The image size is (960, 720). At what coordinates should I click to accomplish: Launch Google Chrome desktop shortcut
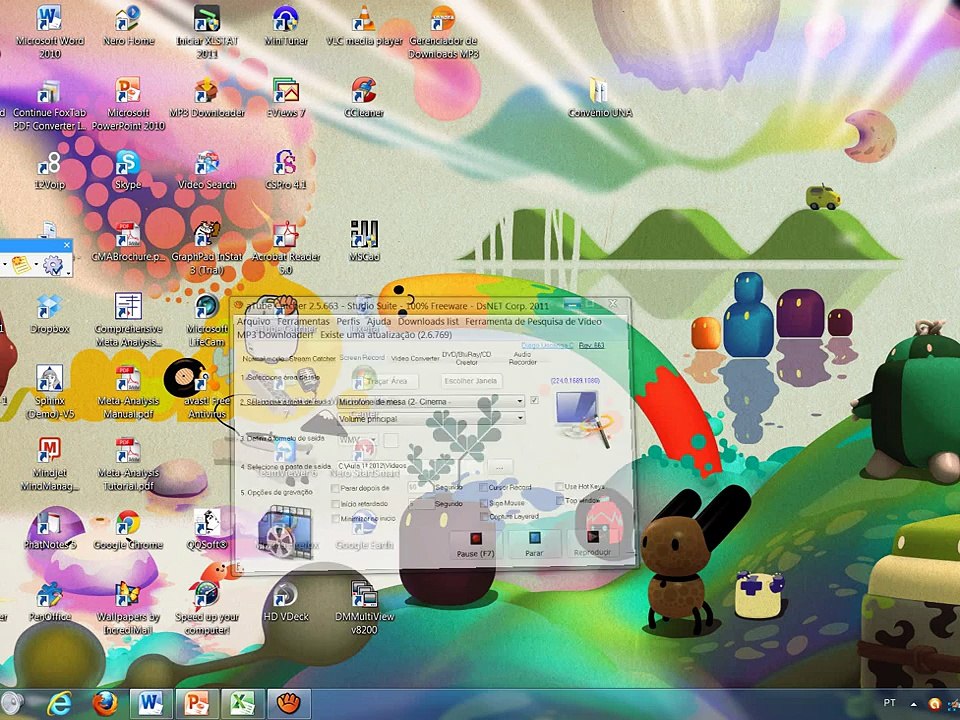(129, 530)
